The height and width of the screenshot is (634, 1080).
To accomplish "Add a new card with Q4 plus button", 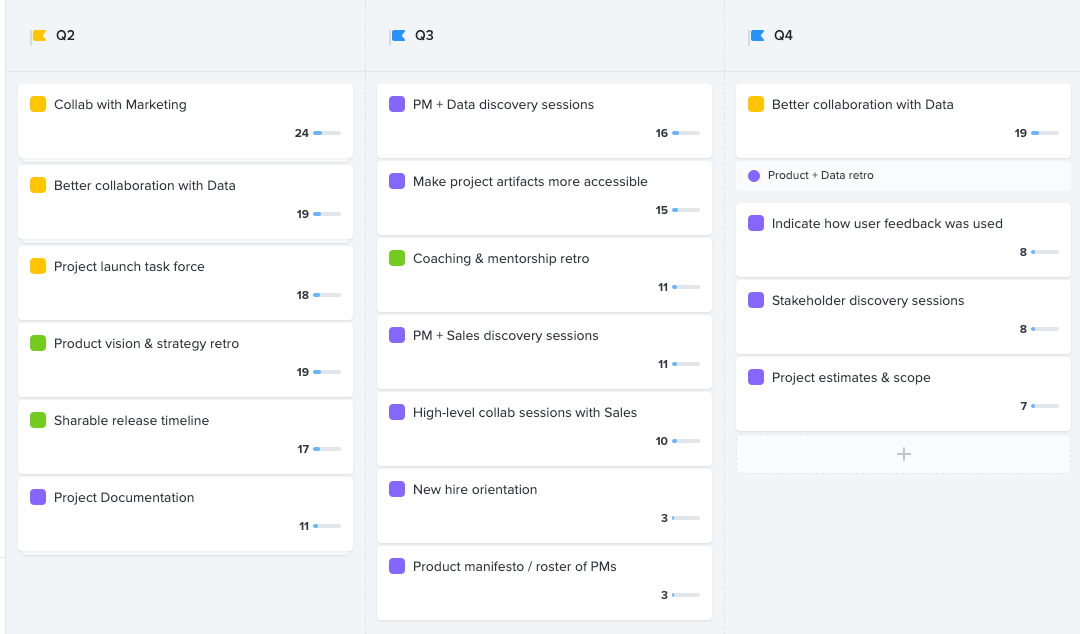I will click(x=904, y=454).
